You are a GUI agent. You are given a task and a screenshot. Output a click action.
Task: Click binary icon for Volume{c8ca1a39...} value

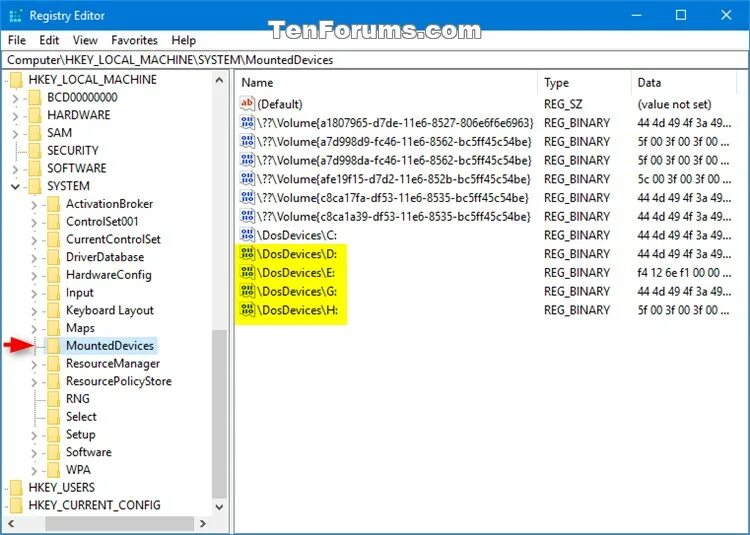(247, 216)
